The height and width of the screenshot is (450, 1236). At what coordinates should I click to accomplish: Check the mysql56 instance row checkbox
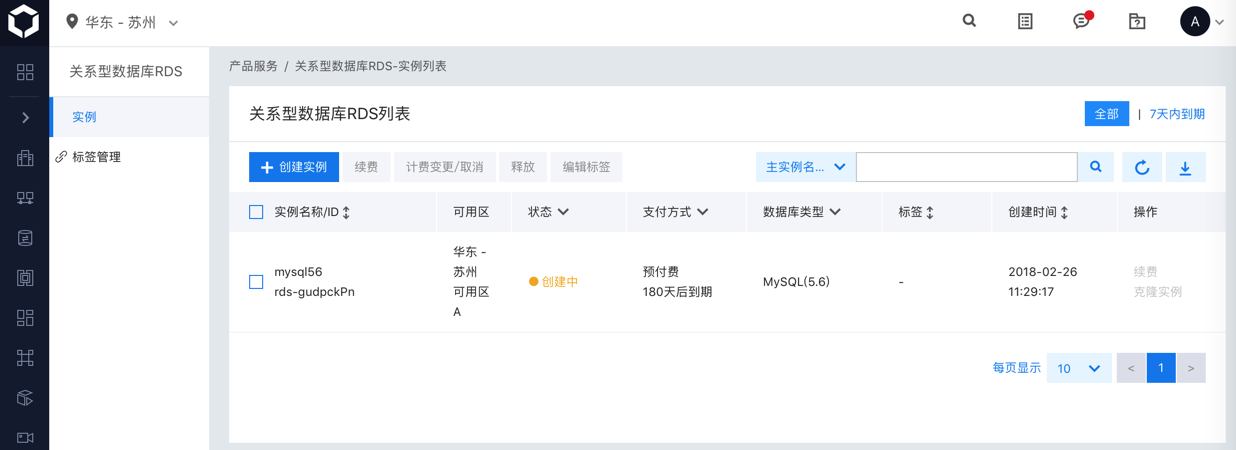[x=256, y=282]
